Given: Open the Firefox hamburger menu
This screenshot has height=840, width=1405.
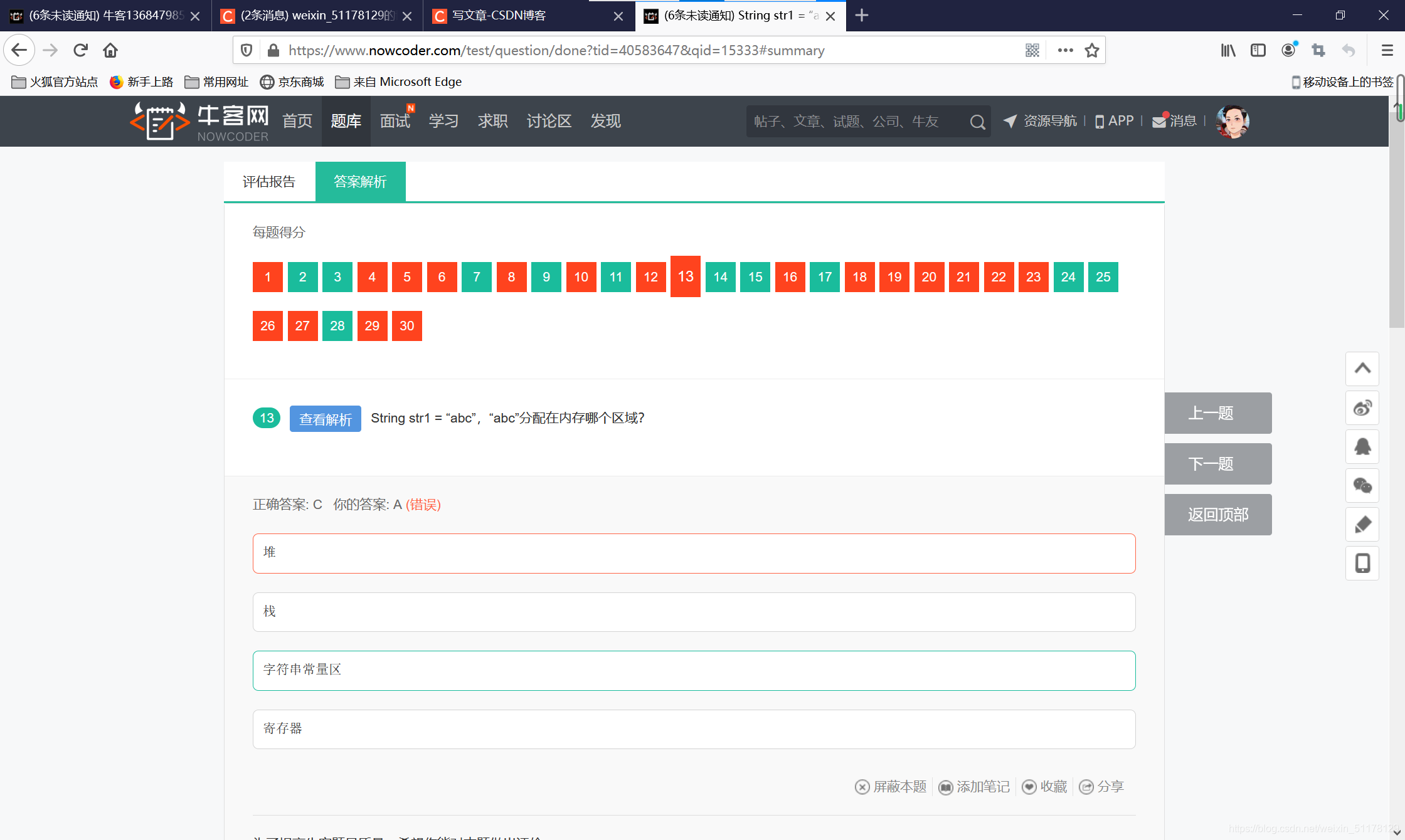Looking at the screenshot, I should click(1387, 50).
